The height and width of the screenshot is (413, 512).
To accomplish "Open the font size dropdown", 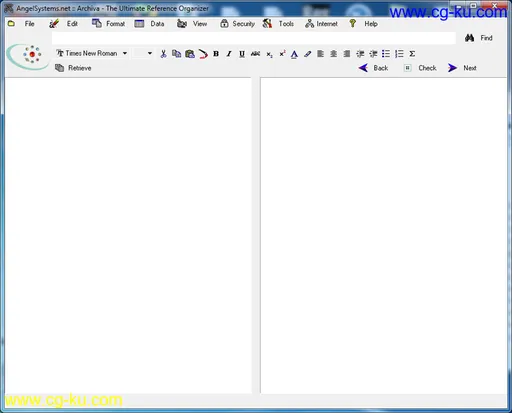I will point(150,53).
